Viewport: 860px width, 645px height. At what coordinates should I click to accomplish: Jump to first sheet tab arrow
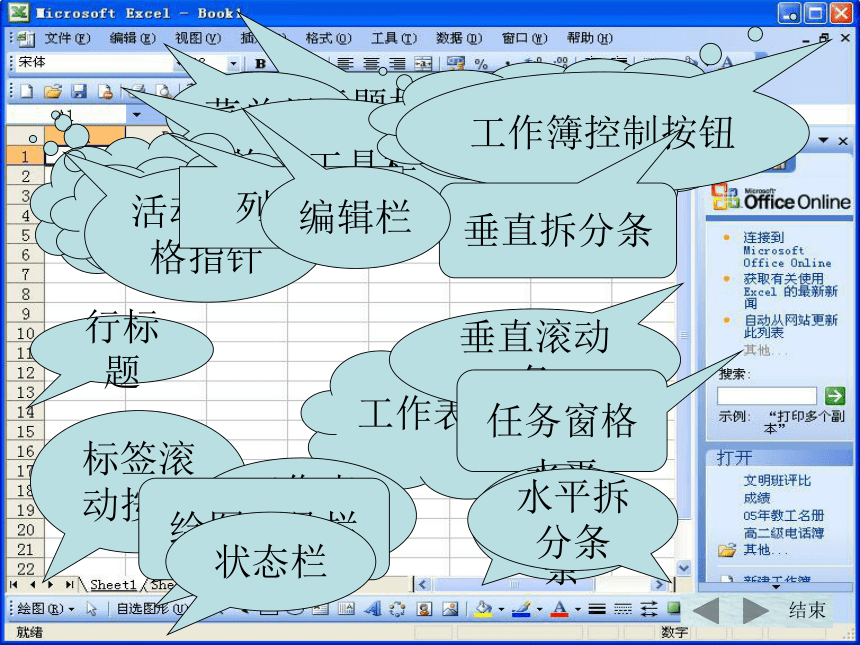pos(14,585)
